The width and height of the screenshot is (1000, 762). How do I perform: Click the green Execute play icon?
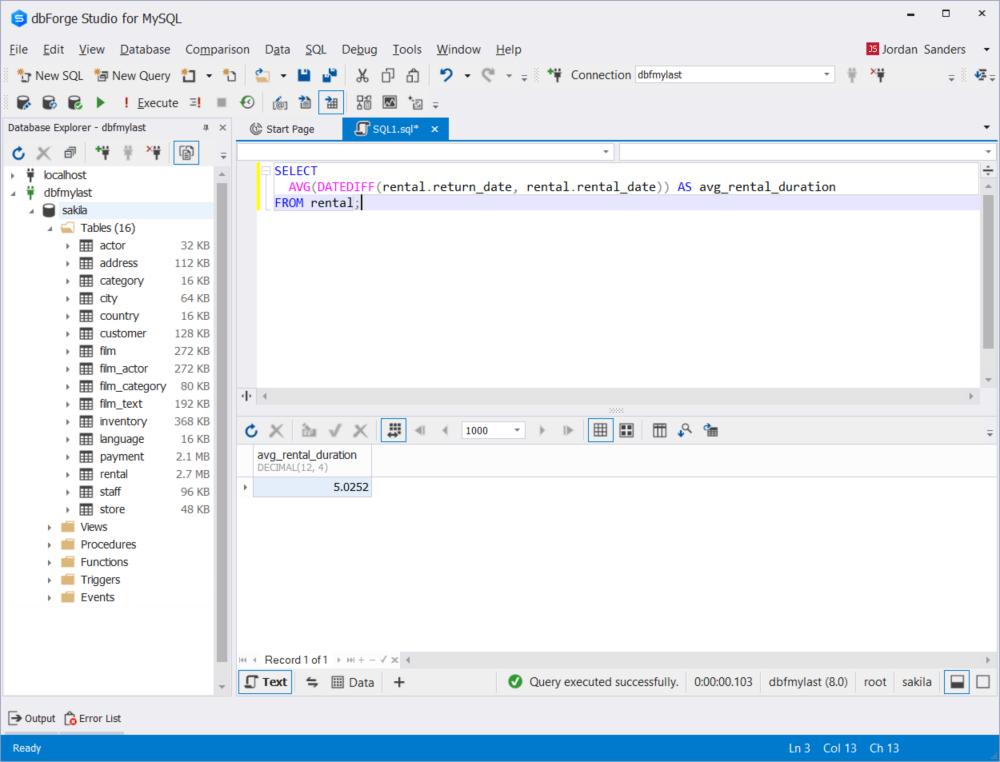pos(101,102)
